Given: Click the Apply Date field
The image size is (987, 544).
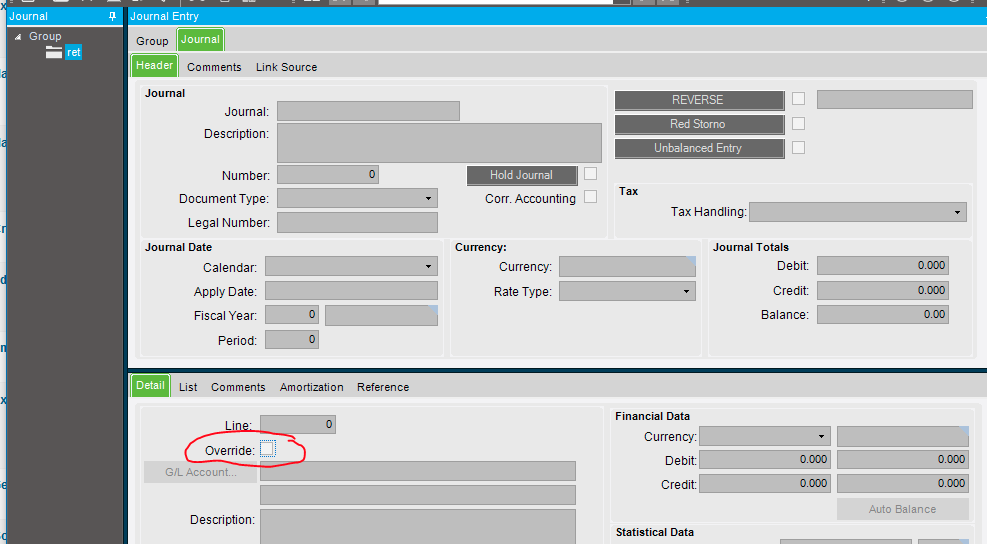Looking at the screenshot, I should pos(351,291).
